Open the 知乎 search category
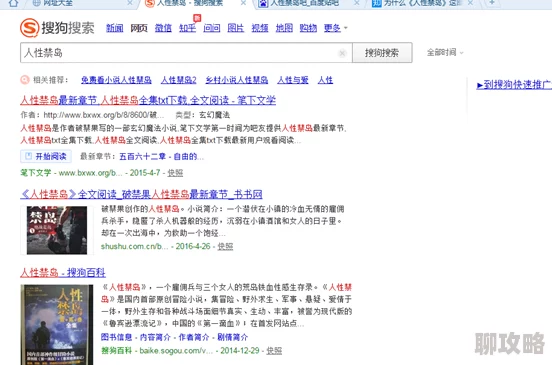 coord(187,28)
